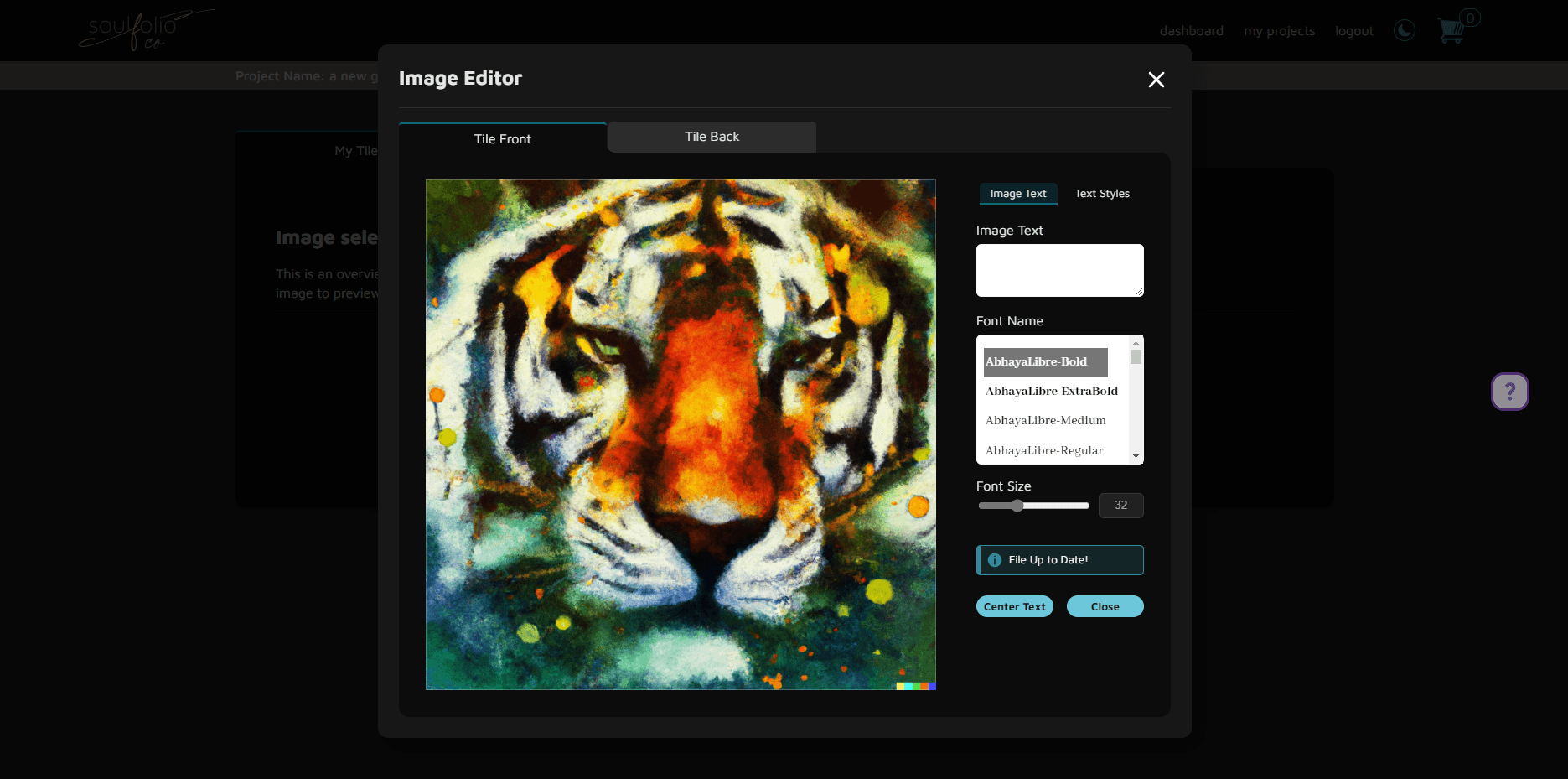Click the tiger image preview
Screen dimensions: 1568x779
(681, 434)
